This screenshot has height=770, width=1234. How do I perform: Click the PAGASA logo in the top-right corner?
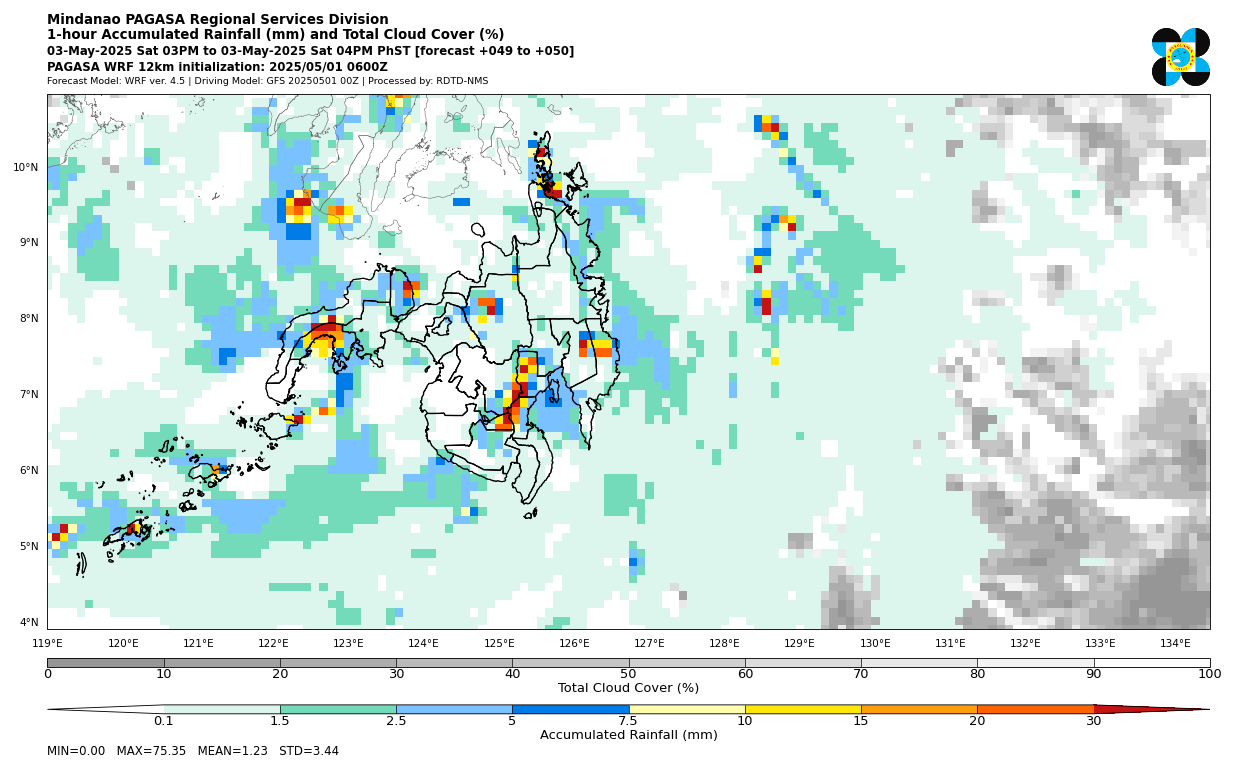pyautogui.click(x=1180, y=57)
